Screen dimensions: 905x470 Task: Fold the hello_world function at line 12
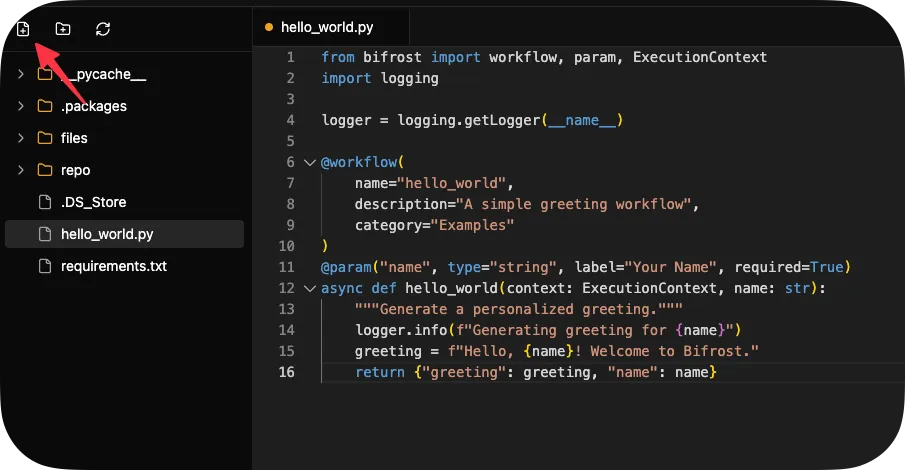[x=309, y=288]
